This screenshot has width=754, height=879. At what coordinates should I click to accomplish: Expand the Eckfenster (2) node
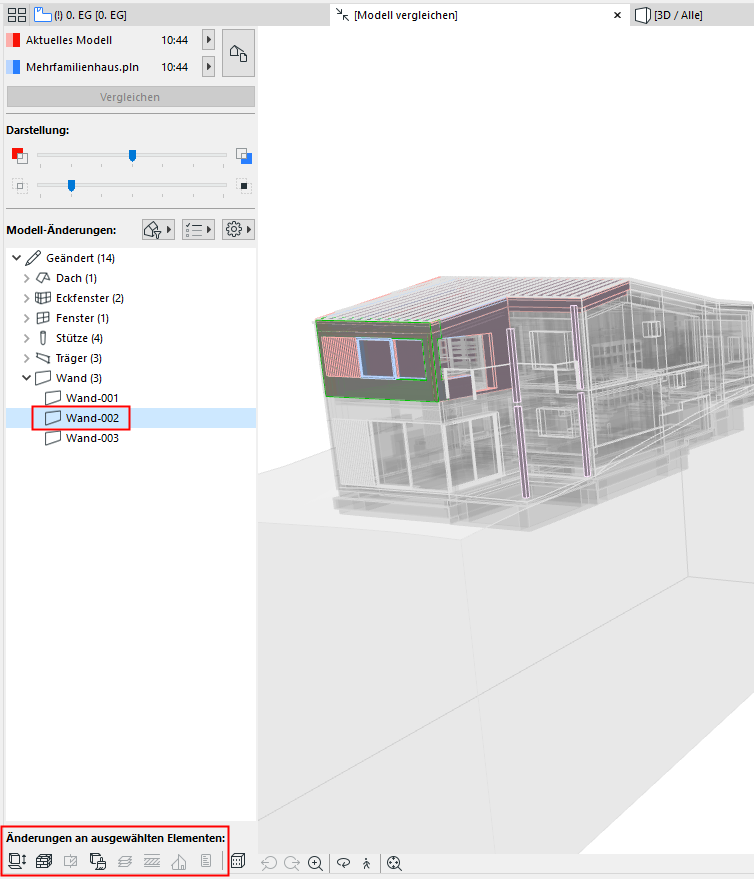click(x=26, y=298)
